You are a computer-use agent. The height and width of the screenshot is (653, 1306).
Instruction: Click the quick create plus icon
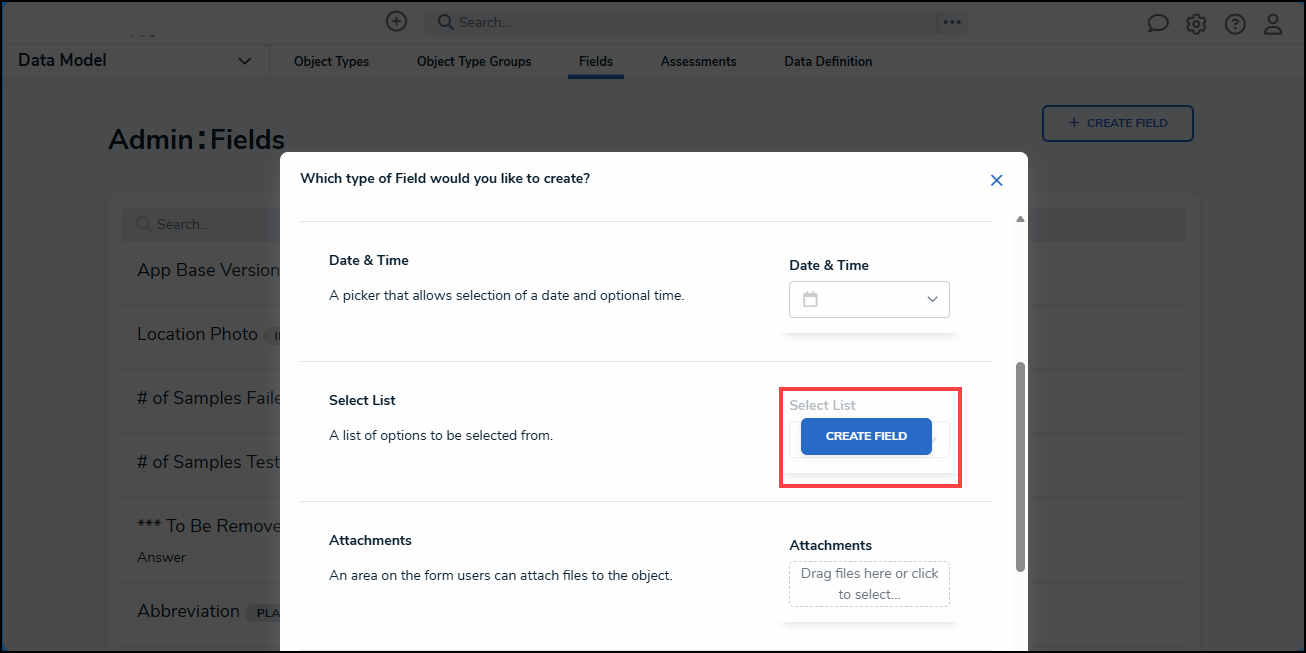[x=396, y=21]
